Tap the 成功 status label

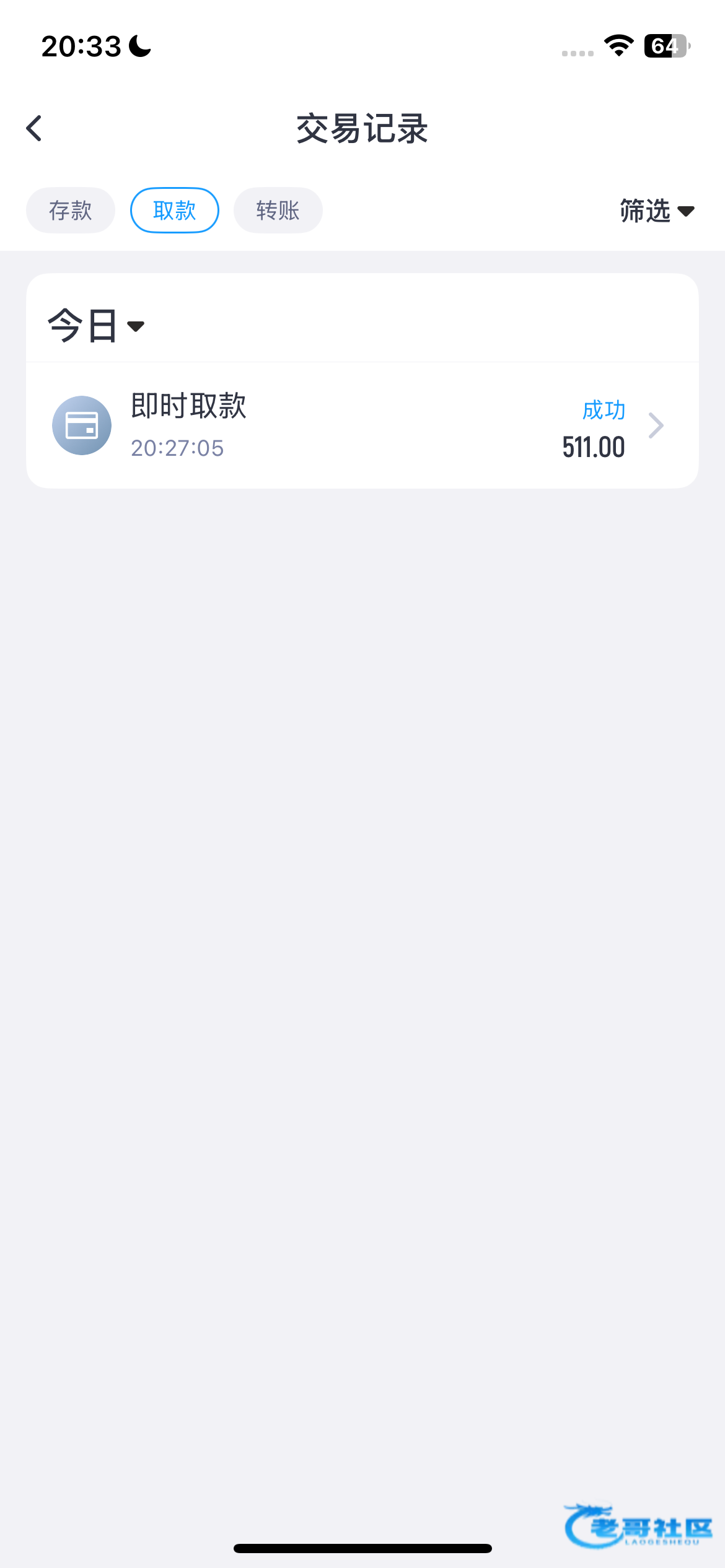pos(604,410)
